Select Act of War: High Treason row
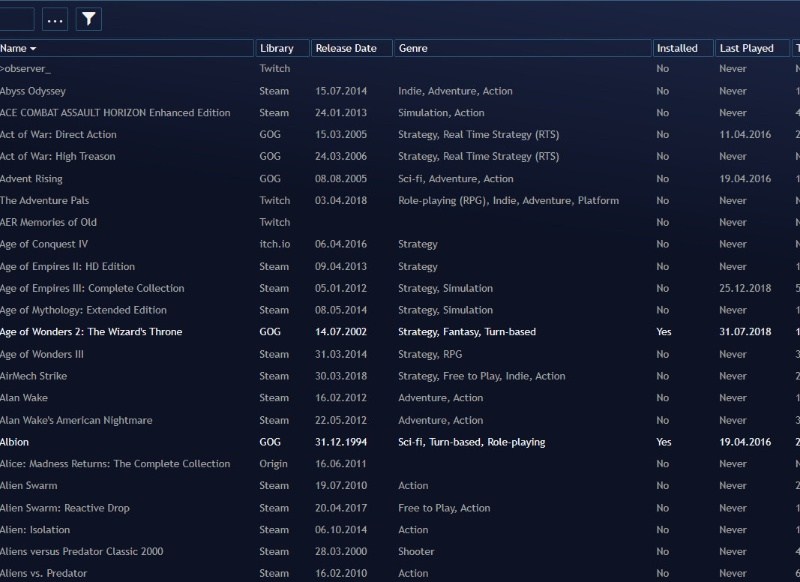The image size is (800, 582). pyautogui.click(x=57, y=157)
